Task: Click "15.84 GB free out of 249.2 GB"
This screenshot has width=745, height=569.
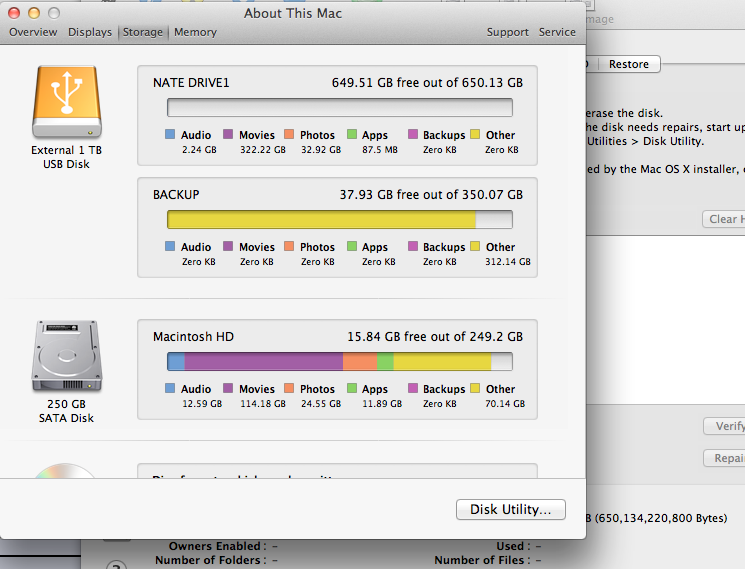Action: [435, 337]
